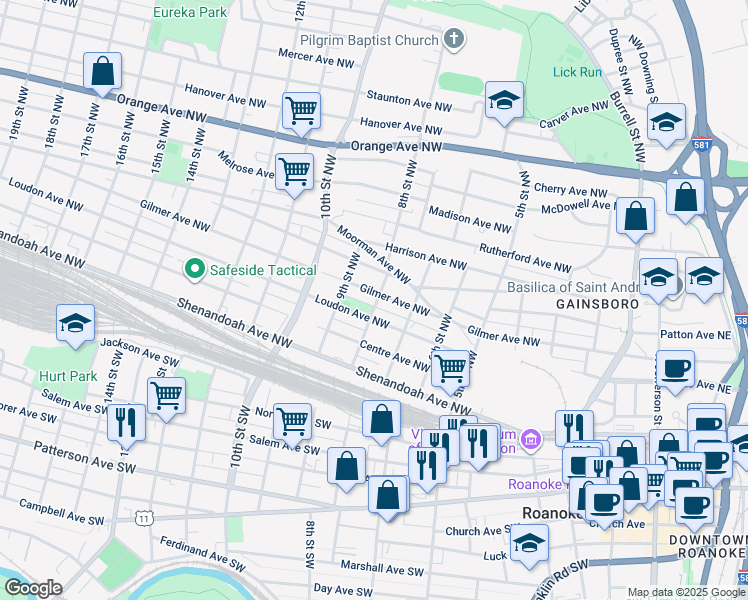Click the Mercer Ave NW street label

[316, 58]
